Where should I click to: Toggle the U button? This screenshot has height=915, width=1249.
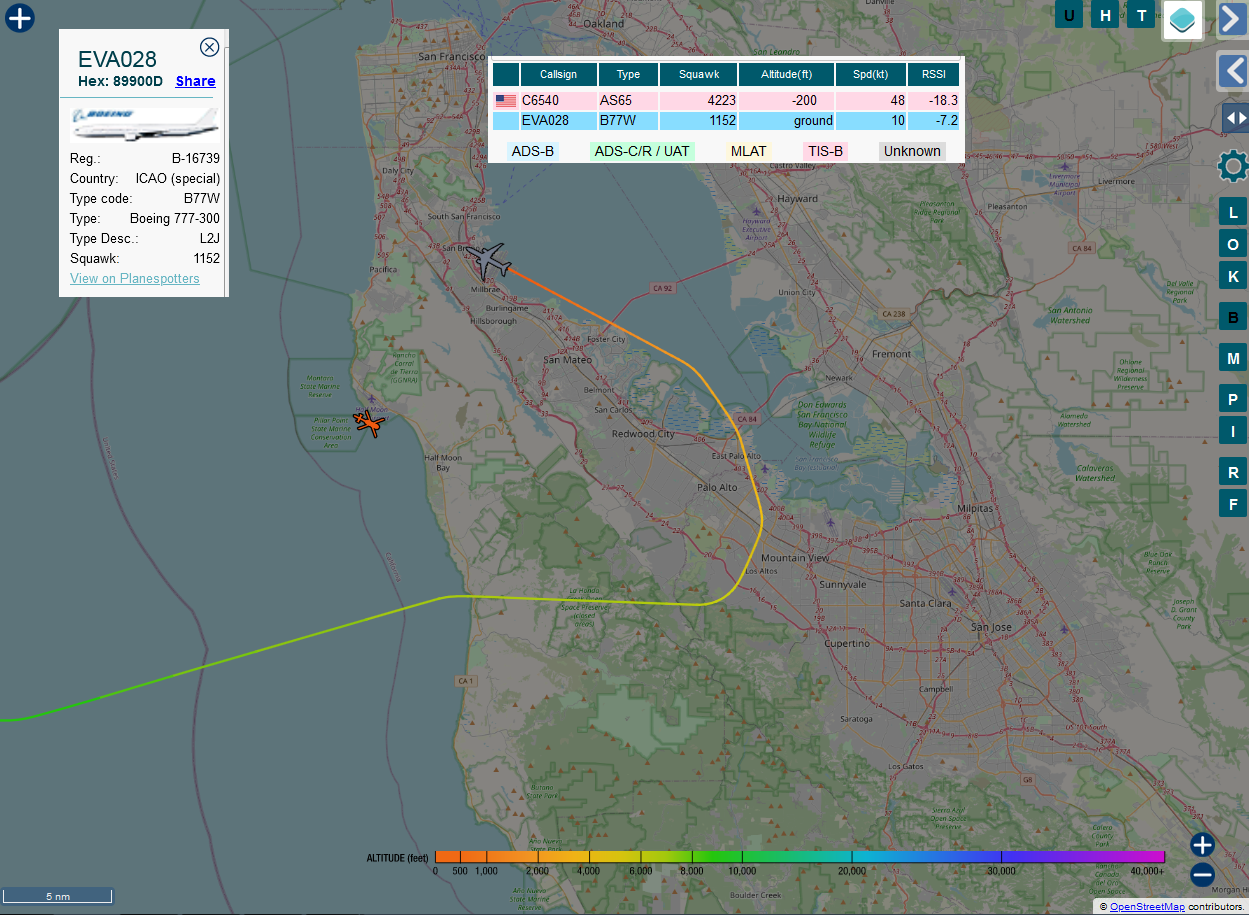[1069, 15]
